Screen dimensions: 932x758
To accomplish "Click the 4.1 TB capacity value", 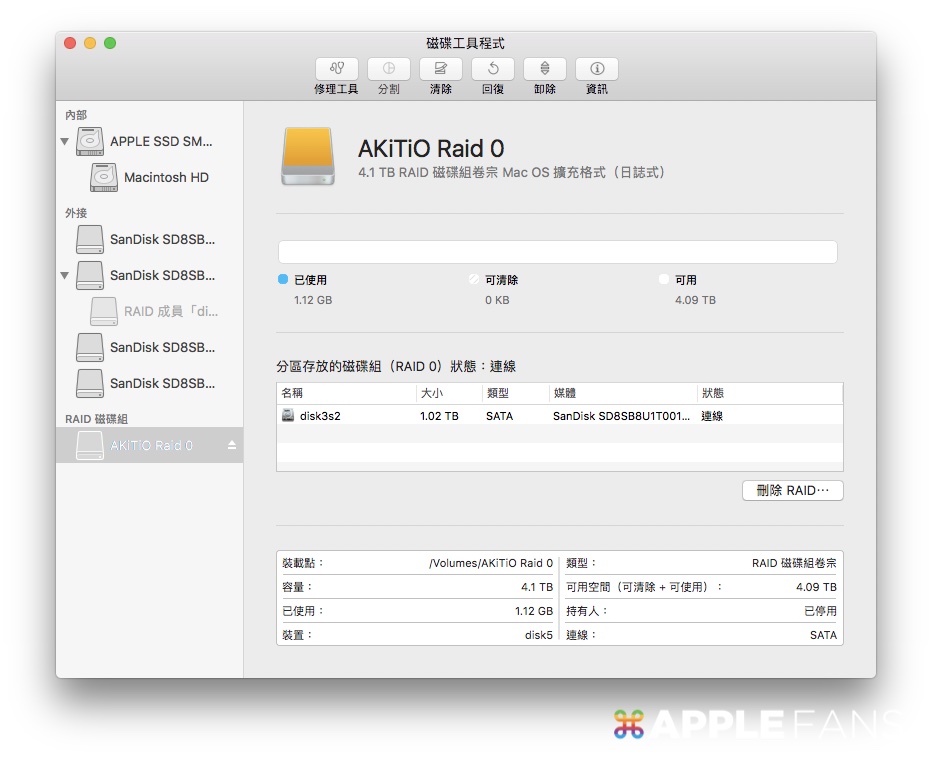I will [537, 587].
